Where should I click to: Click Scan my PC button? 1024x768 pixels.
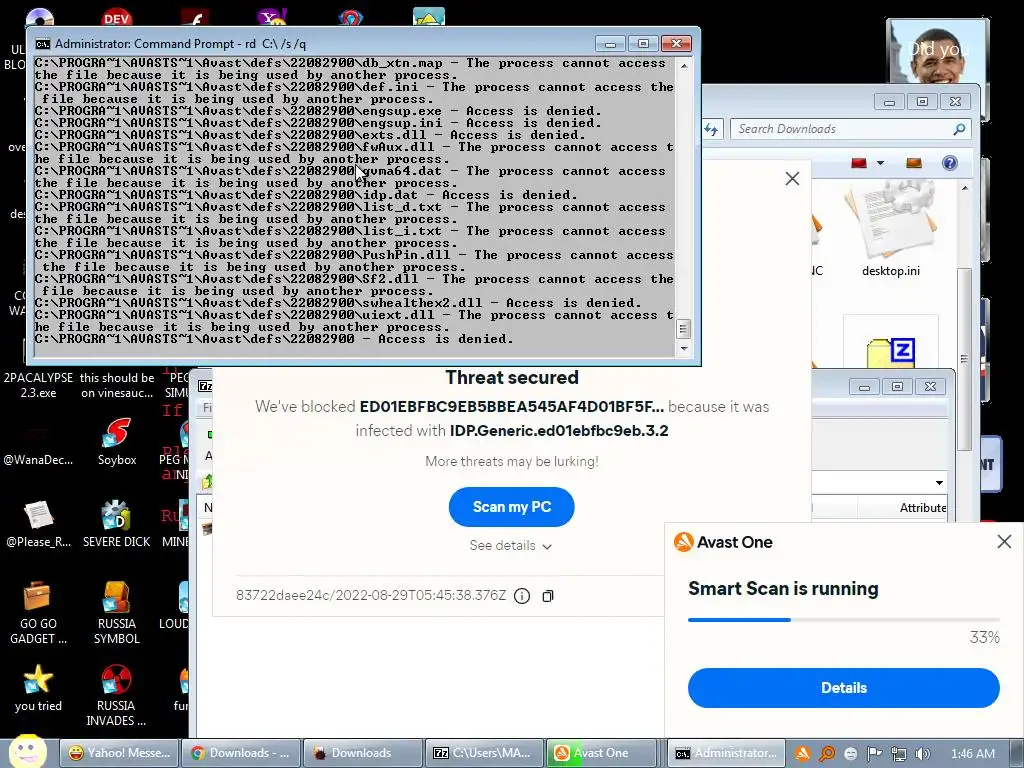(511, 507)
